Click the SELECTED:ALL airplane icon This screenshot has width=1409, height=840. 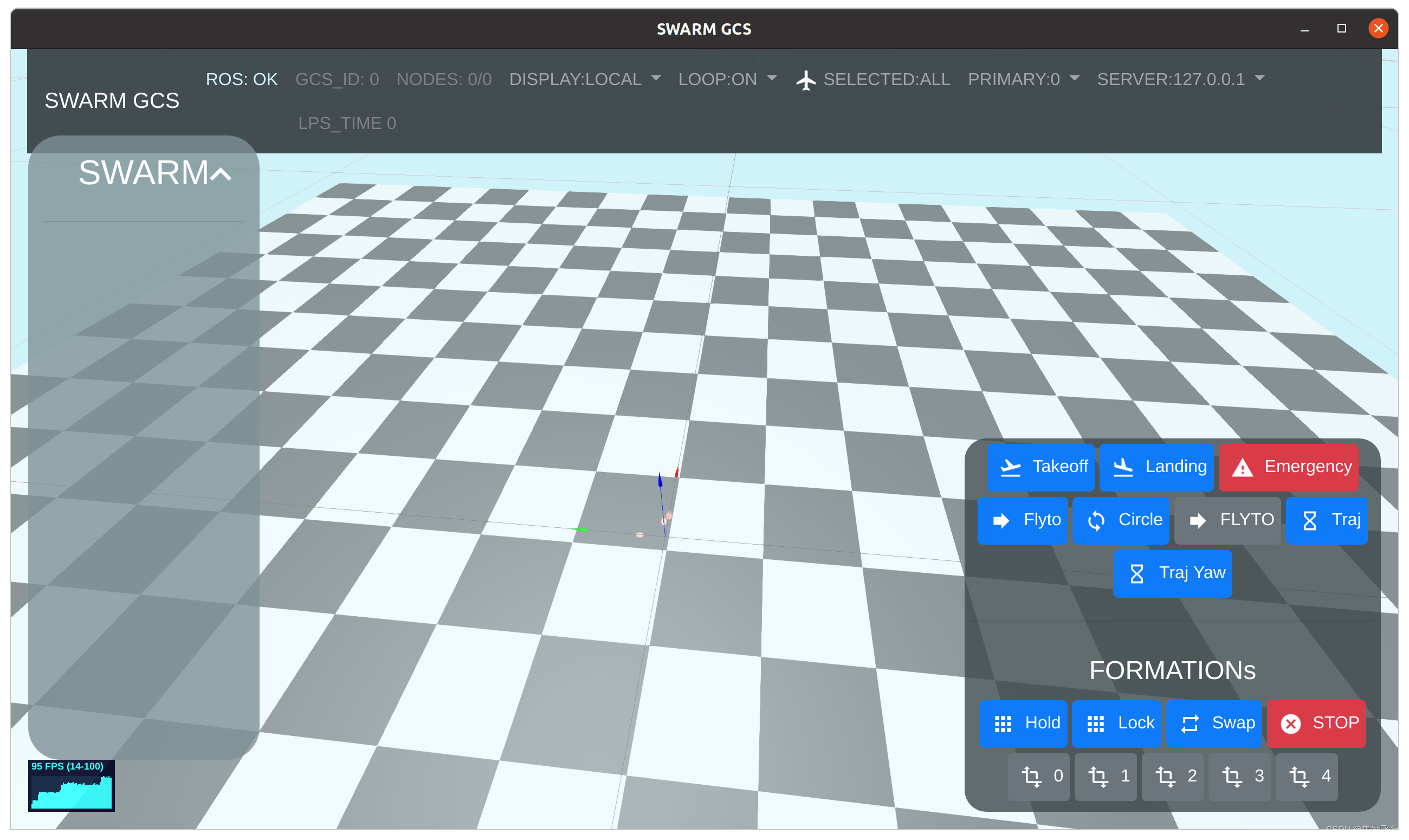(x=806, y=80)
